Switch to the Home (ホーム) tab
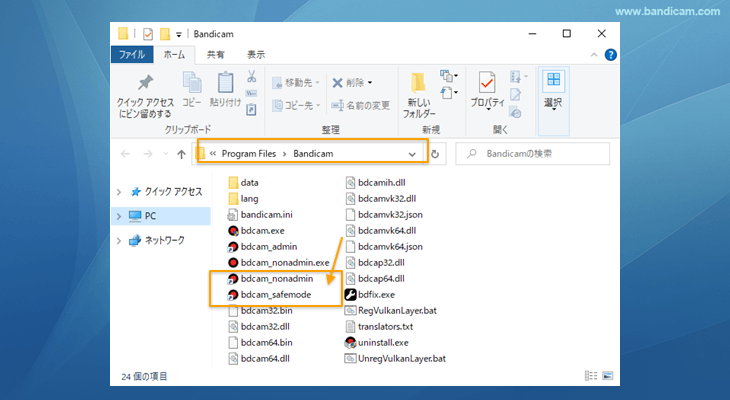 (175, 55)
